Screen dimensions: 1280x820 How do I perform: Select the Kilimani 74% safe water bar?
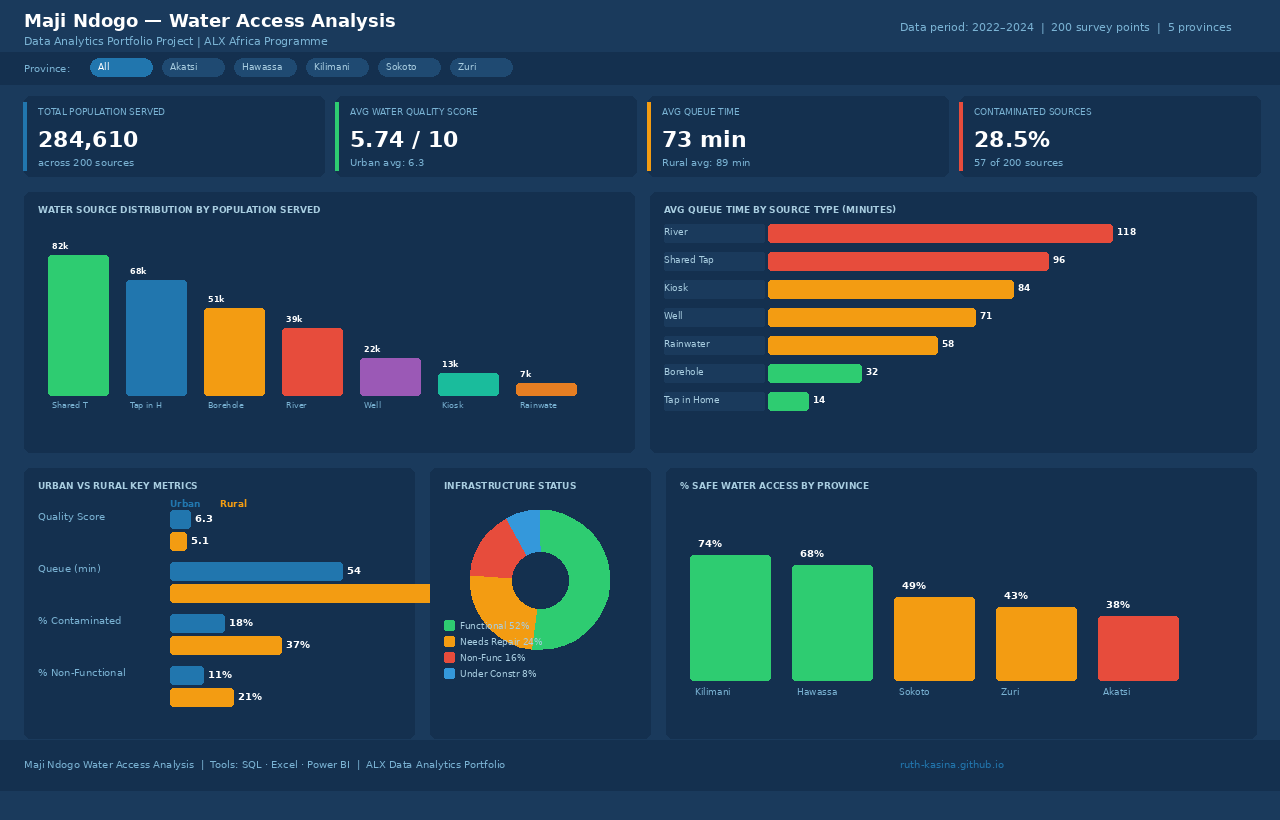(730, 618)
